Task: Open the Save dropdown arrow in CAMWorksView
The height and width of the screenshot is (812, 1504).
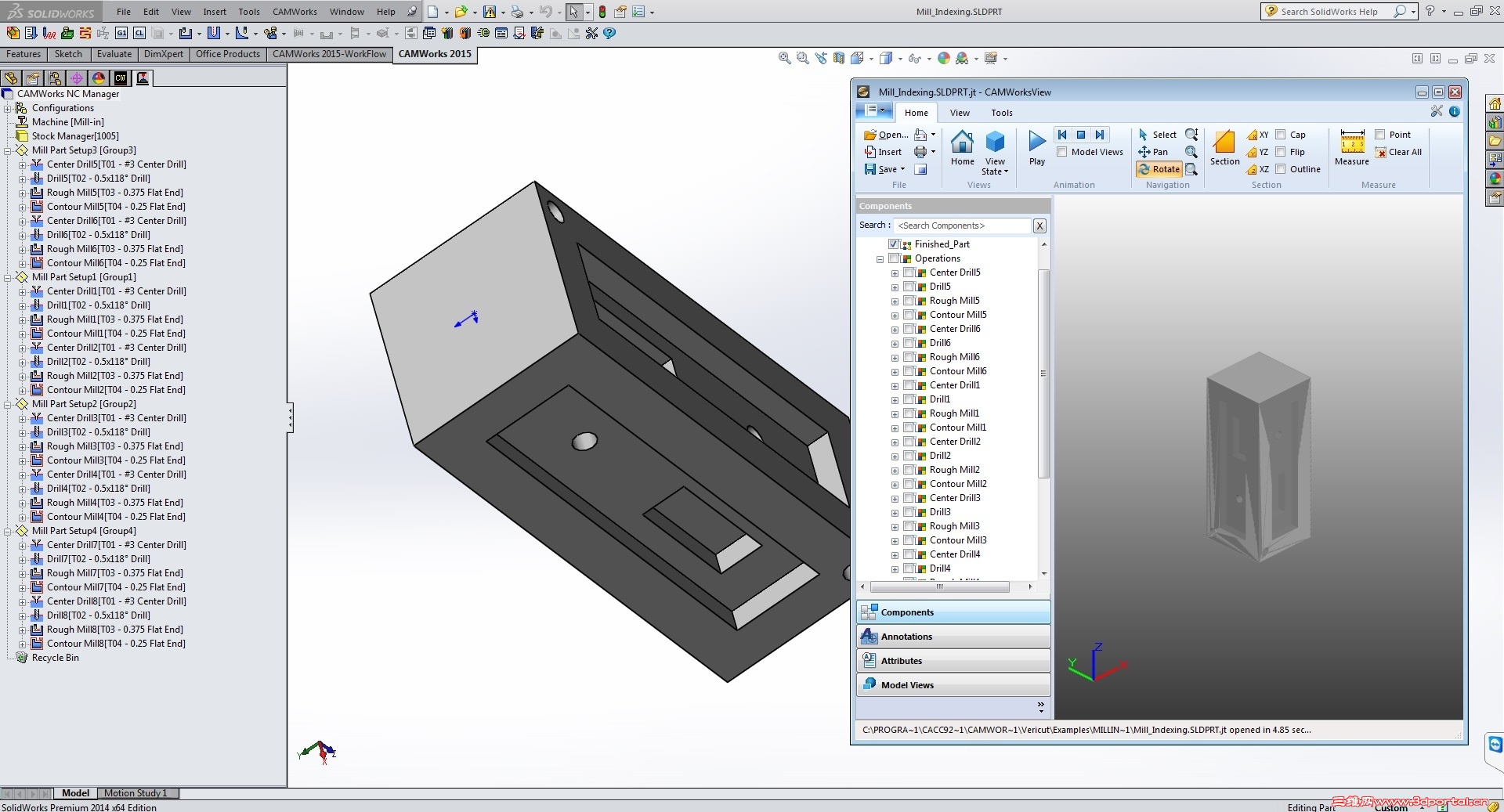Action: tap(902, 169)
